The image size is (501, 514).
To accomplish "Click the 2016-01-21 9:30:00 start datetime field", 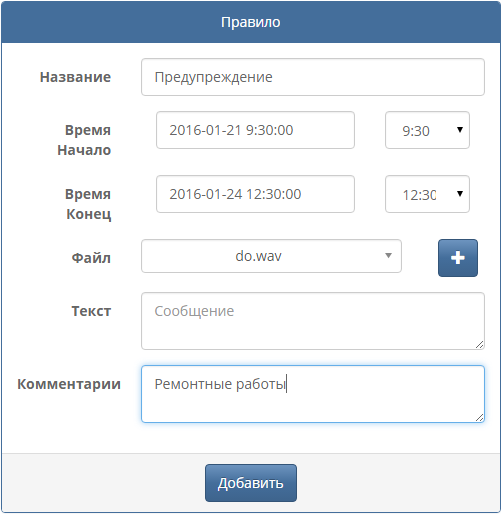I will click(255, 130).
